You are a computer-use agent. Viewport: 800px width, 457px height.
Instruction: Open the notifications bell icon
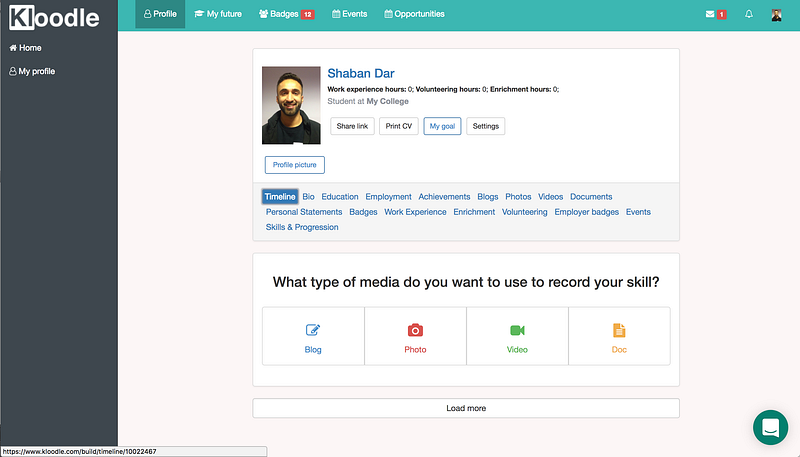pos(748,14)
